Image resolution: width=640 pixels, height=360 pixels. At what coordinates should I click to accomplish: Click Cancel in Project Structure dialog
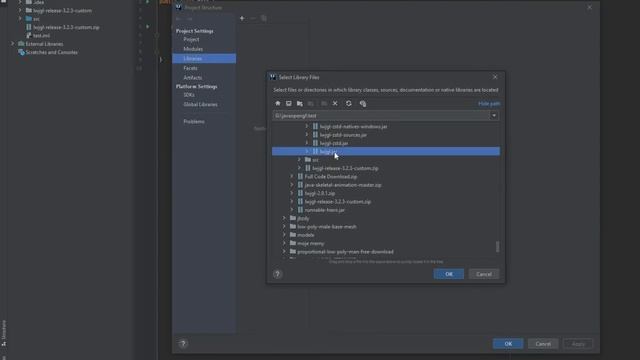[x=543, y=344]
